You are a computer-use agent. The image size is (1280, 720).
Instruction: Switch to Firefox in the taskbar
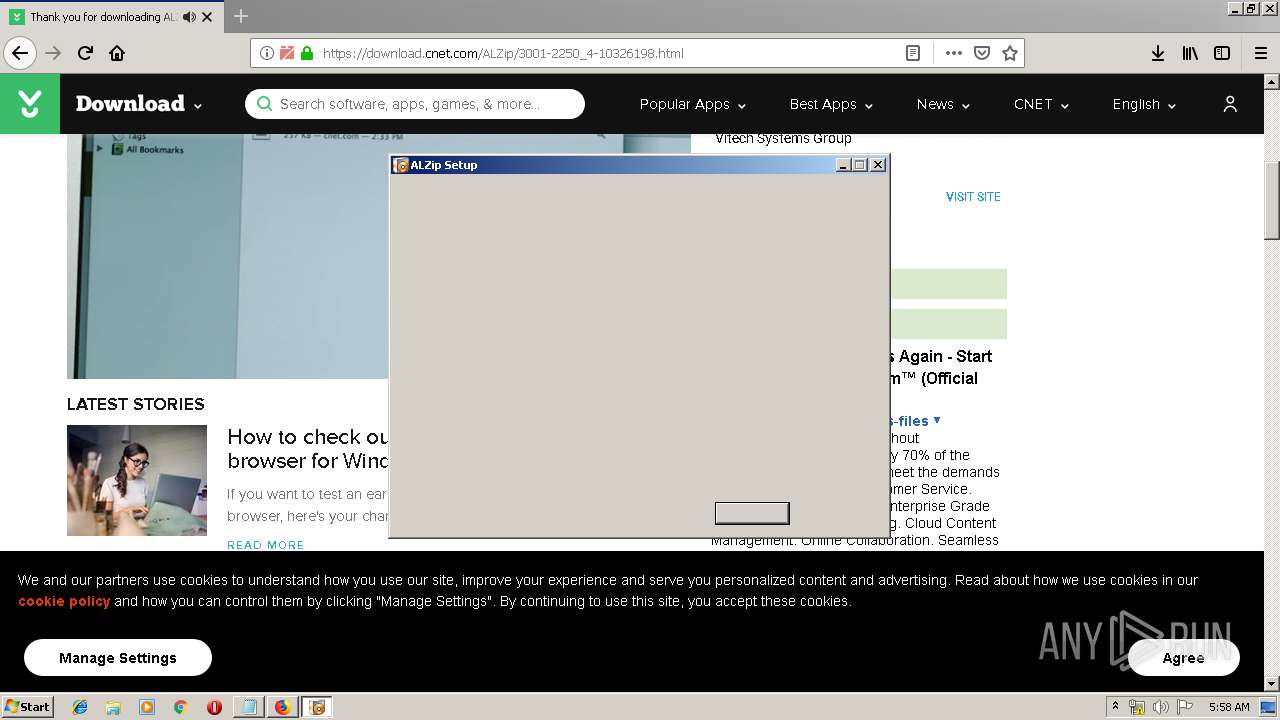point(282,707)
